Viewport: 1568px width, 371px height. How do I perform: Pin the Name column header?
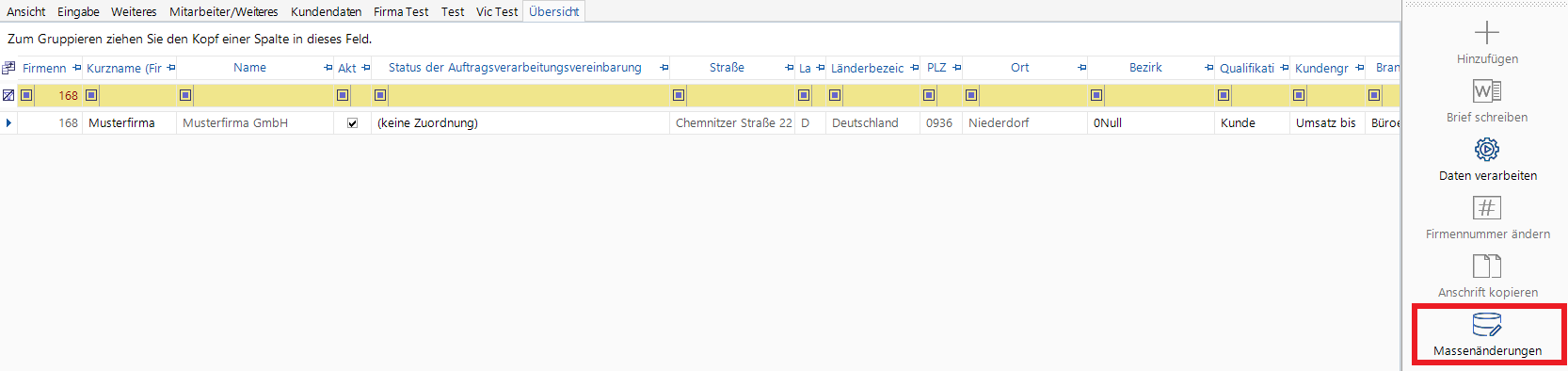328,68
